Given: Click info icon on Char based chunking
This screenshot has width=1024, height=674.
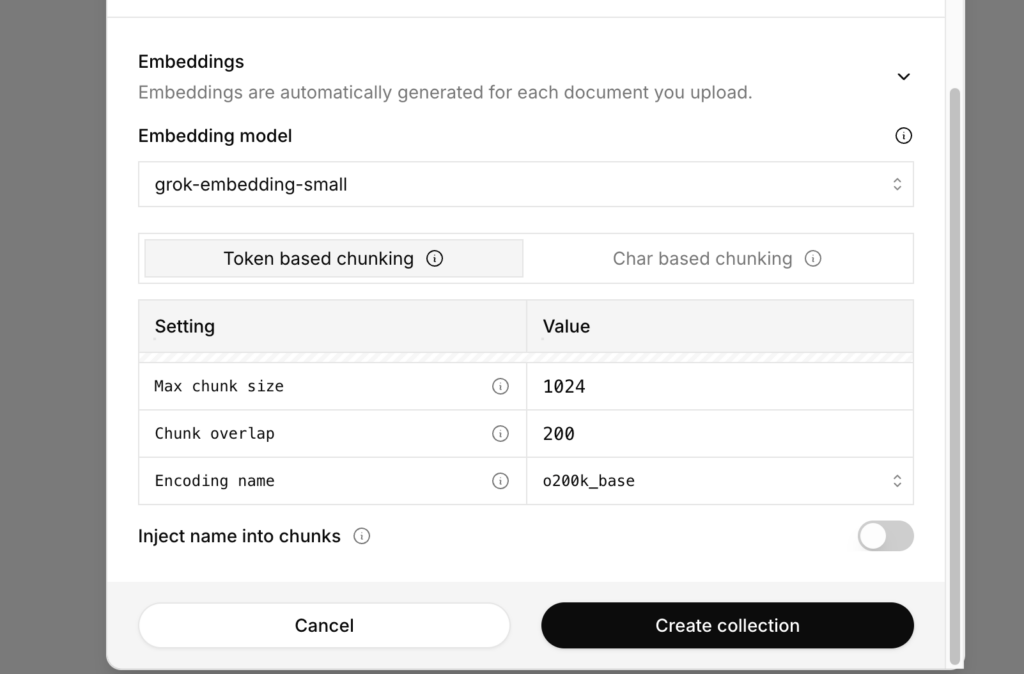Looking at the screenshot, I should (813, 258).
